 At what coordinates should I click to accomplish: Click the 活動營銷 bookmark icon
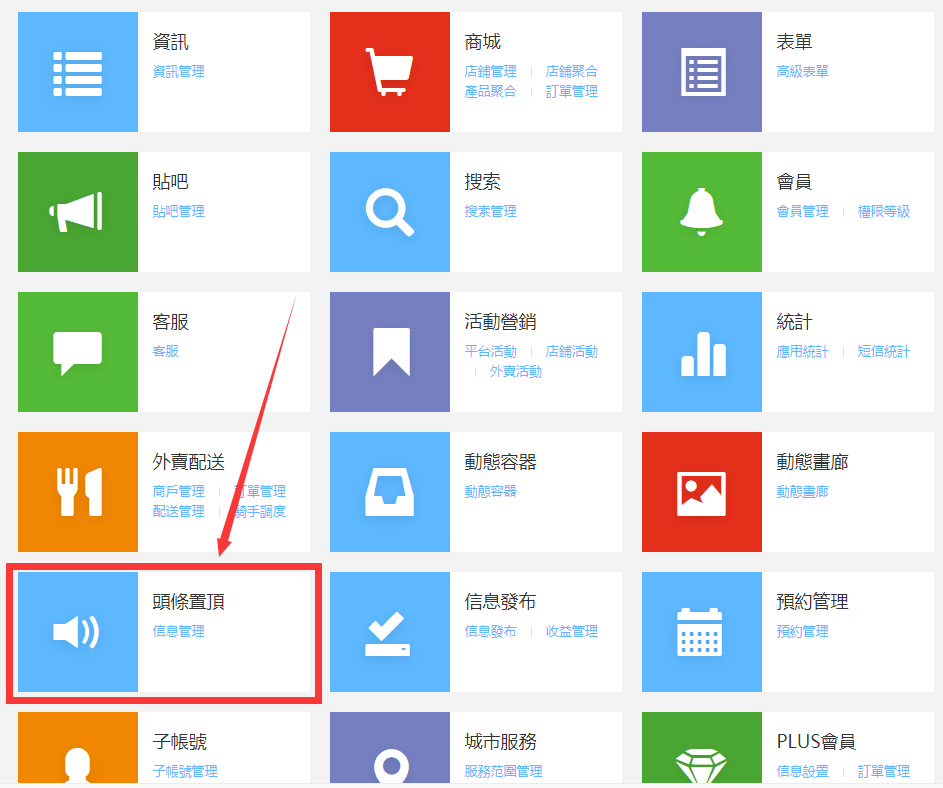tap(390, 352)
